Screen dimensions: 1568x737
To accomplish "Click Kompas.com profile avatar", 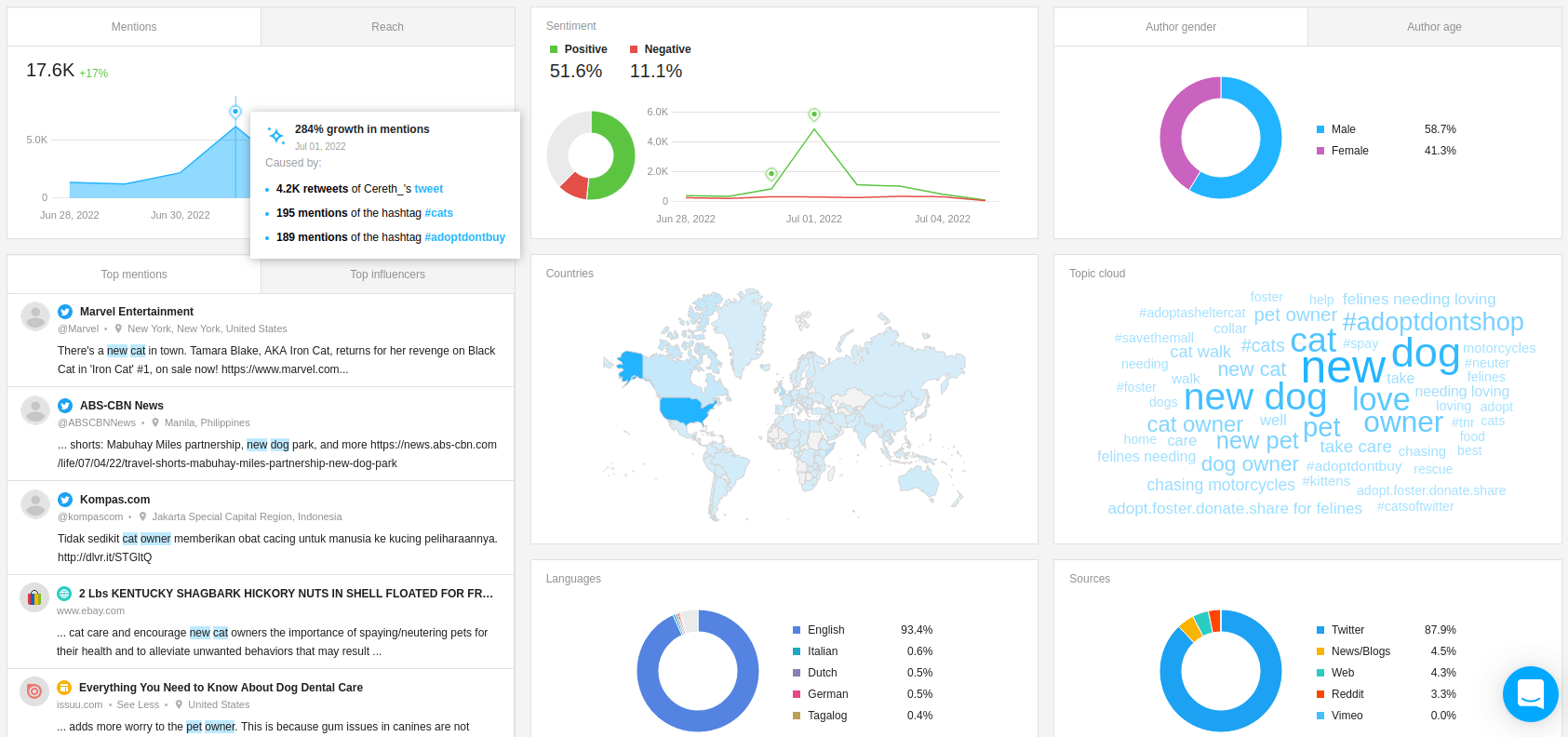I will [x=35, y=504].
